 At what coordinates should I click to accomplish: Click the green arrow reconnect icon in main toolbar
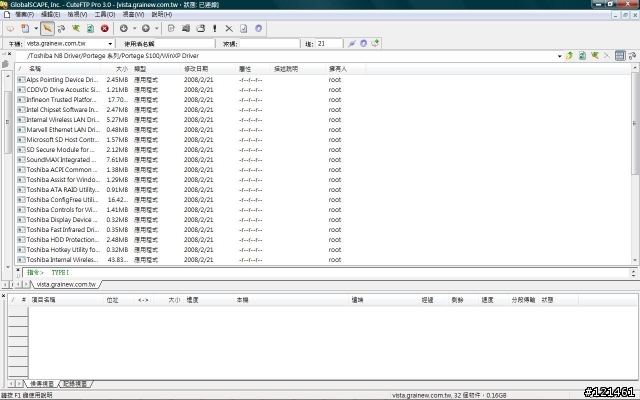click(76, 29)
